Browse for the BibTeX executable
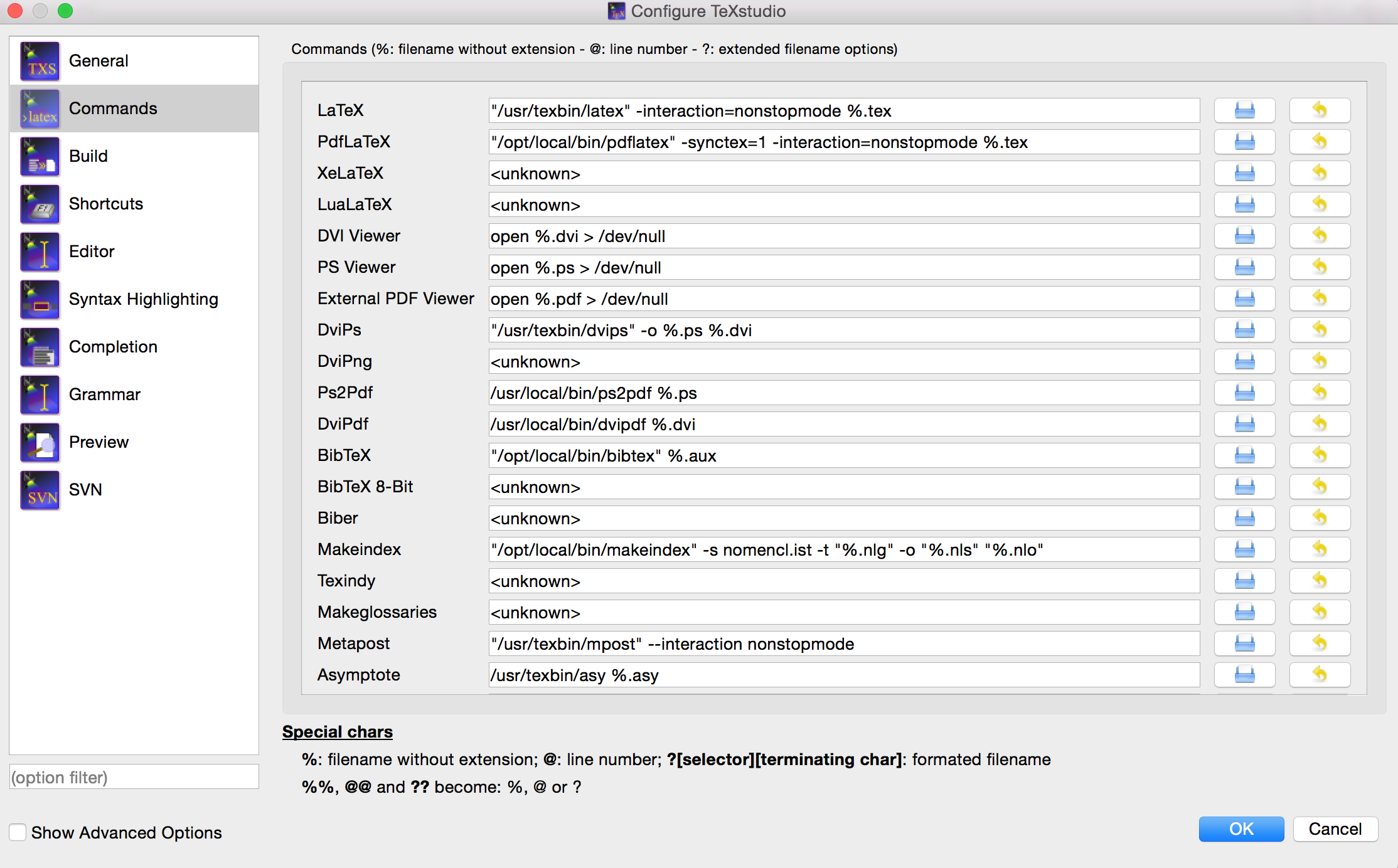Viewport: 1398px width, 868px height. coord(1244,455)
